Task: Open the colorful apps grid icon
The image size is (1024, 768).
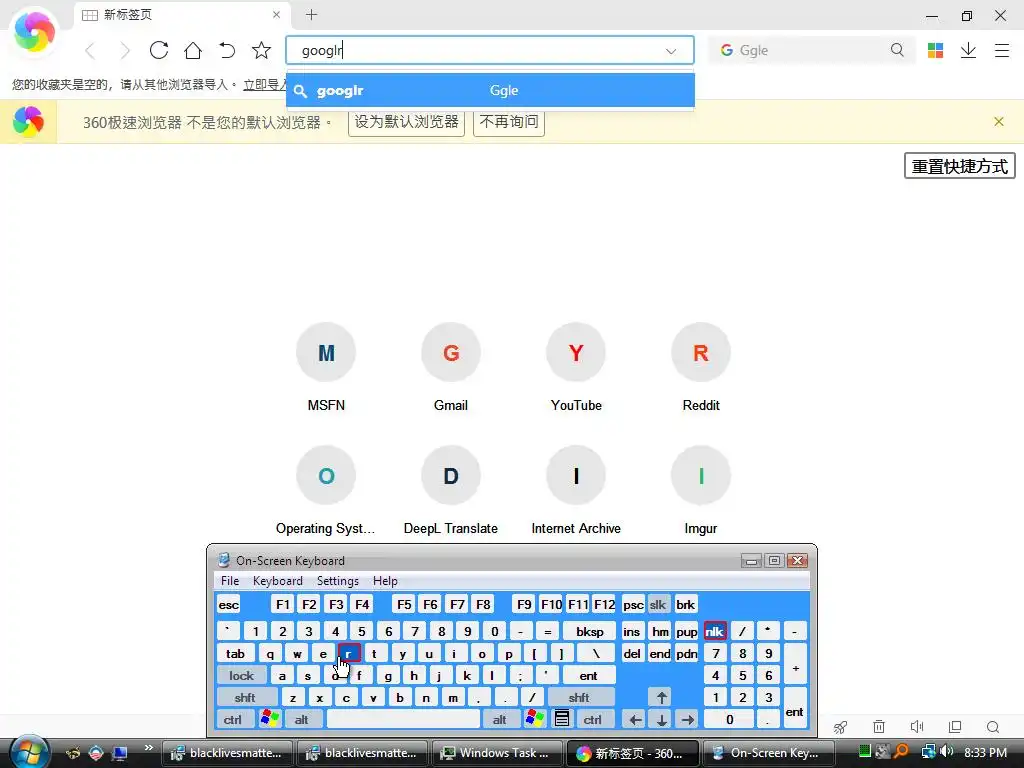Action: [935, 50]
